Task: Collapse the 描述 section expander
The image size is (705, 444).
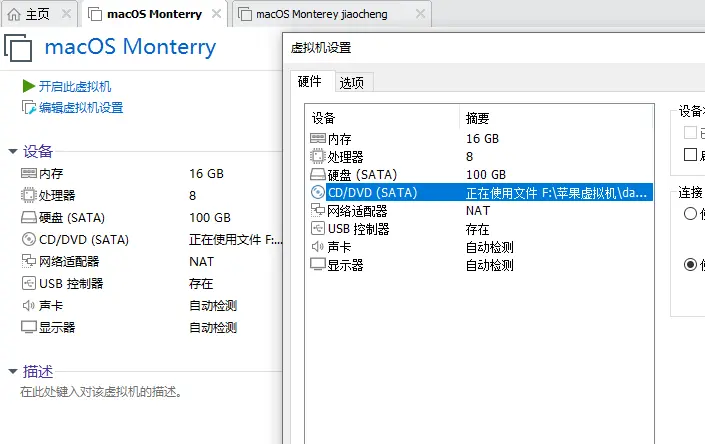Action: pos(13,372)
